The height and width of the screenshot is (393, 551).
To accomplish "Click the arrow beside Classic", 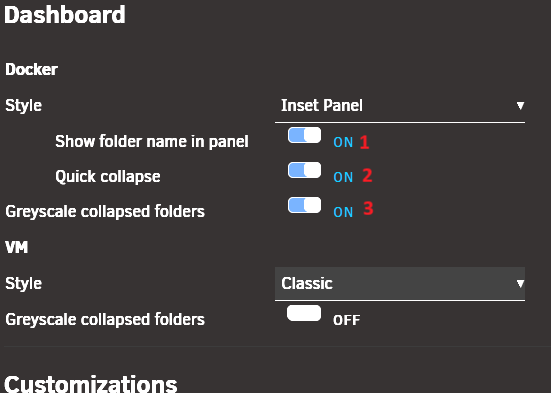I will (520, 283).
